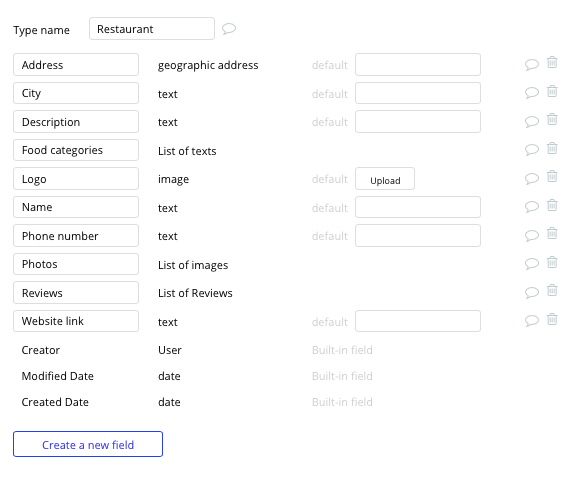Click the Address field name box
This screenshot has height=482, width=581.
click(x=76, y=65)
